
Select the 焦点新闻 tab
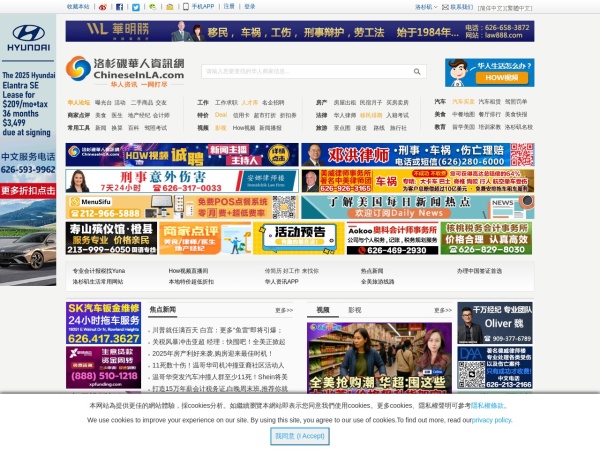[163, 310]
